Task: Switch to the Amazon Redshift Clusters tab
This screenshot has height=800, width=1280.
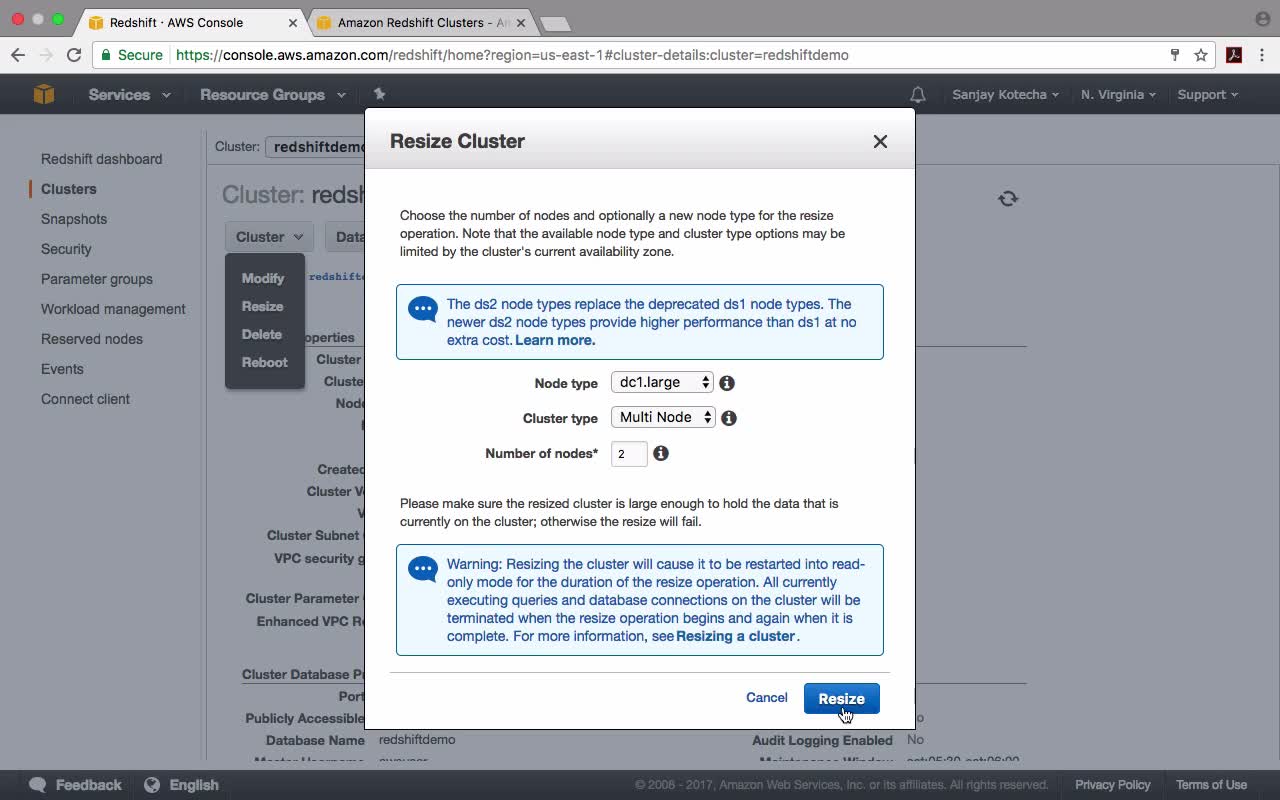Action: click(x=422, y=22)
